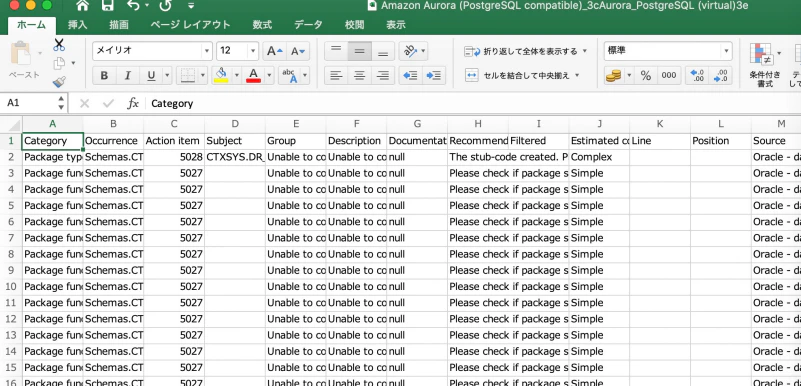Viewport: 801px width, 386px height.
Task: Switch to 校閲 tab
Action: coord(355,25)
